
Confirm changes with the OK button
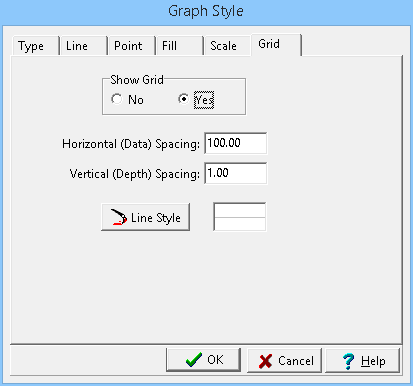pos(203,360)
